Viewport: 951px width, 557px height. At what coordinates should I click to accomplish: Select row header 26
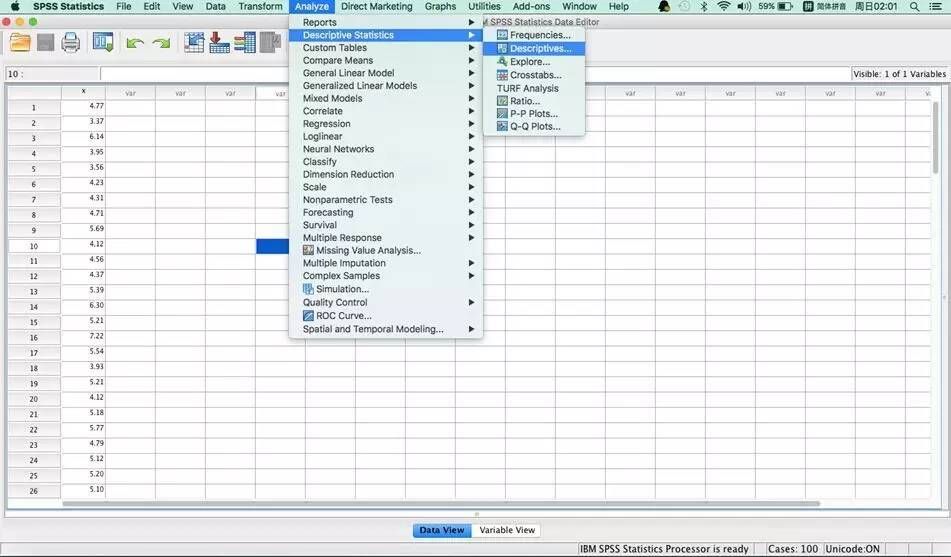pyautogui.click(x=34, y=491)
